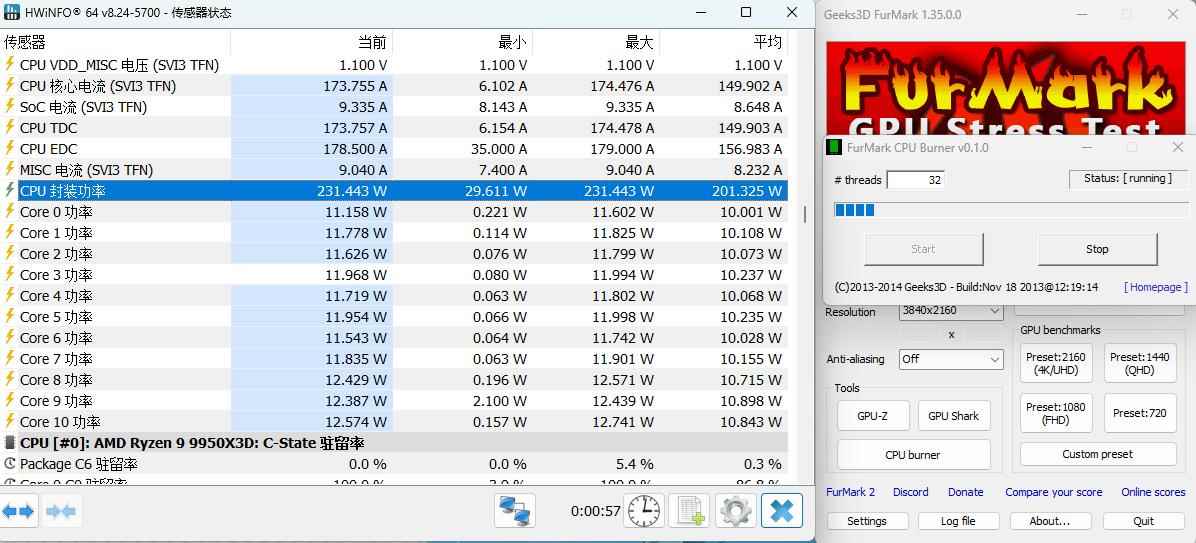Image resolution: width=1196 pixels, height=543 pixels.
Task: Click the faded collapse-columns arrows icon in HWiNFO
Action: [x=62, y=511]
